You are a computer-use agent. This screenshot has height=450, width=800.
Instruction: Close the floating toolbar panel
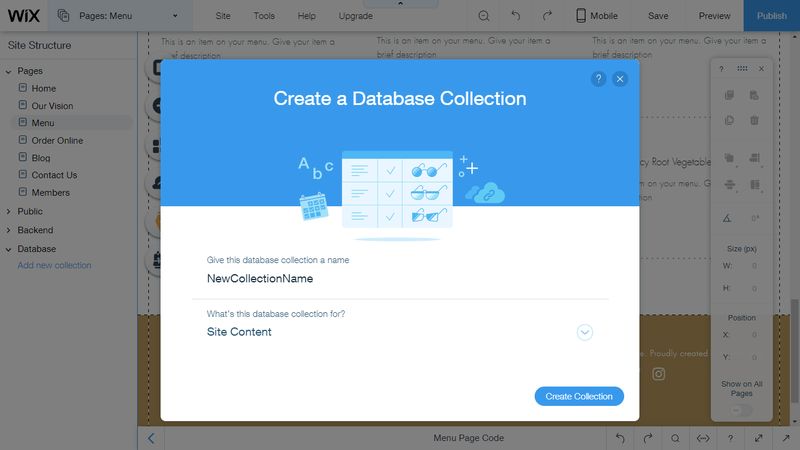[x=761, y=68]
